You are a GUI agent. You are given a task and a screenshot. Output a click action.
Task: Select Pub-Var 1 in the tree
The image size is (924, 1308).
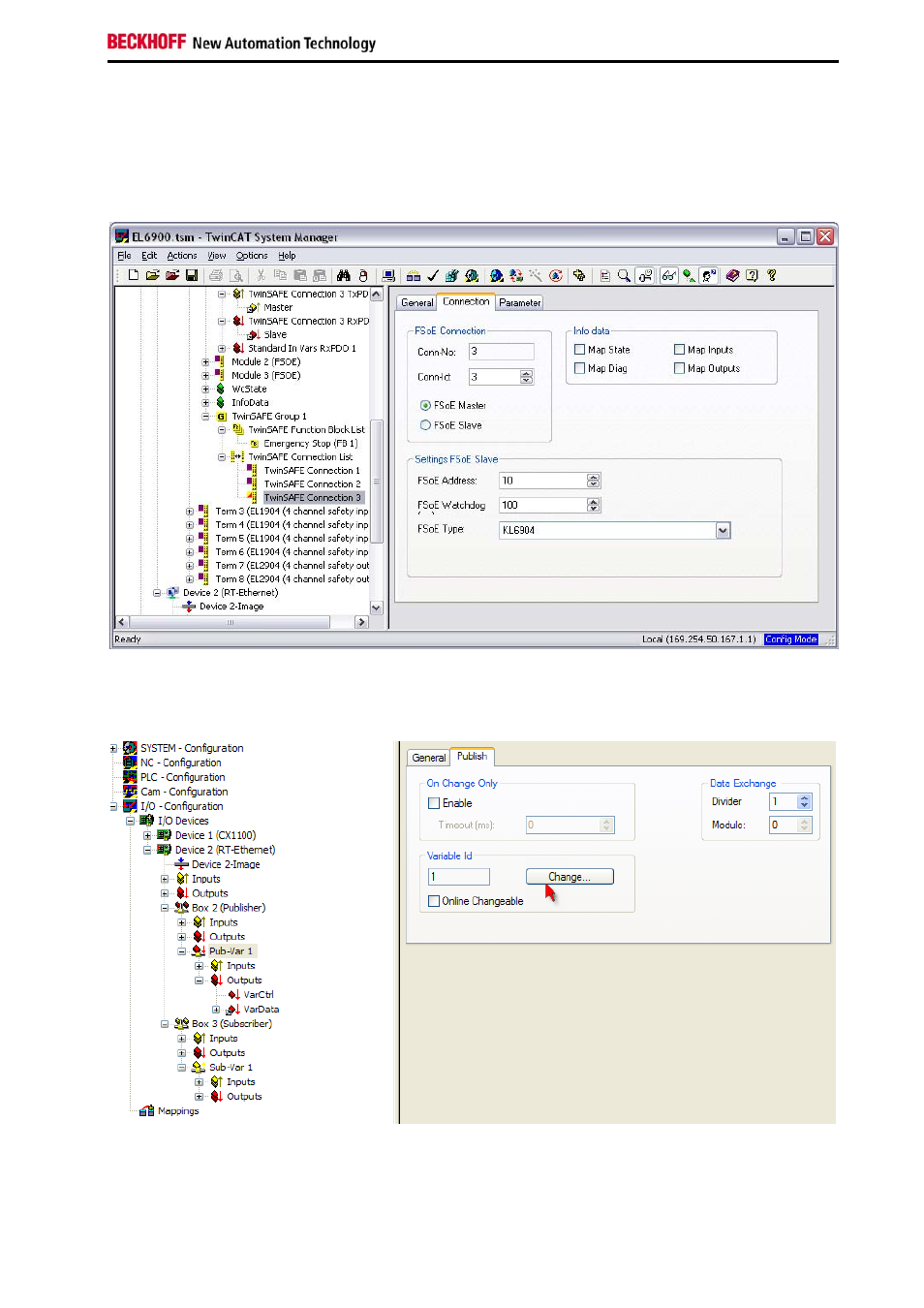coord(231,951)
